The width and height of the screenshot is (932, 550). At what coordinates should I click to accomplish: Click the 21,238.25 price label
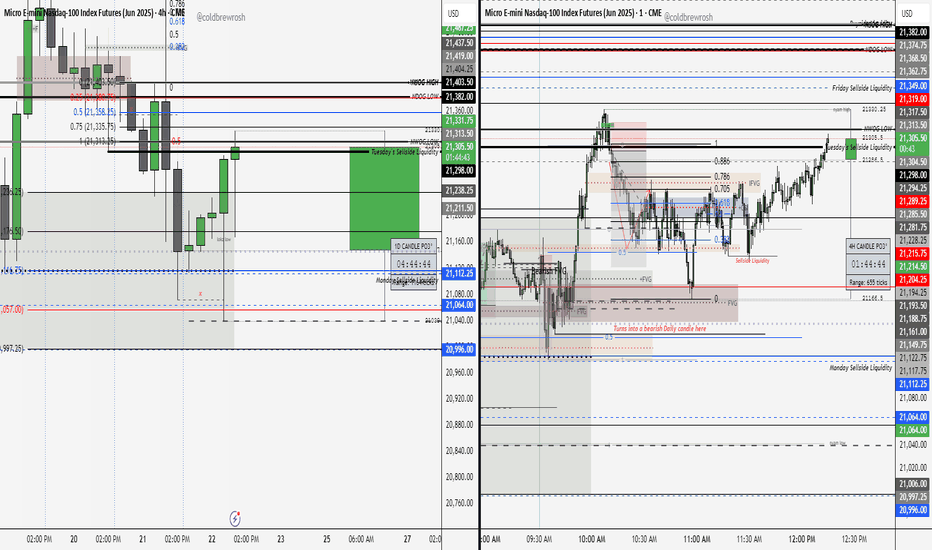460,190
